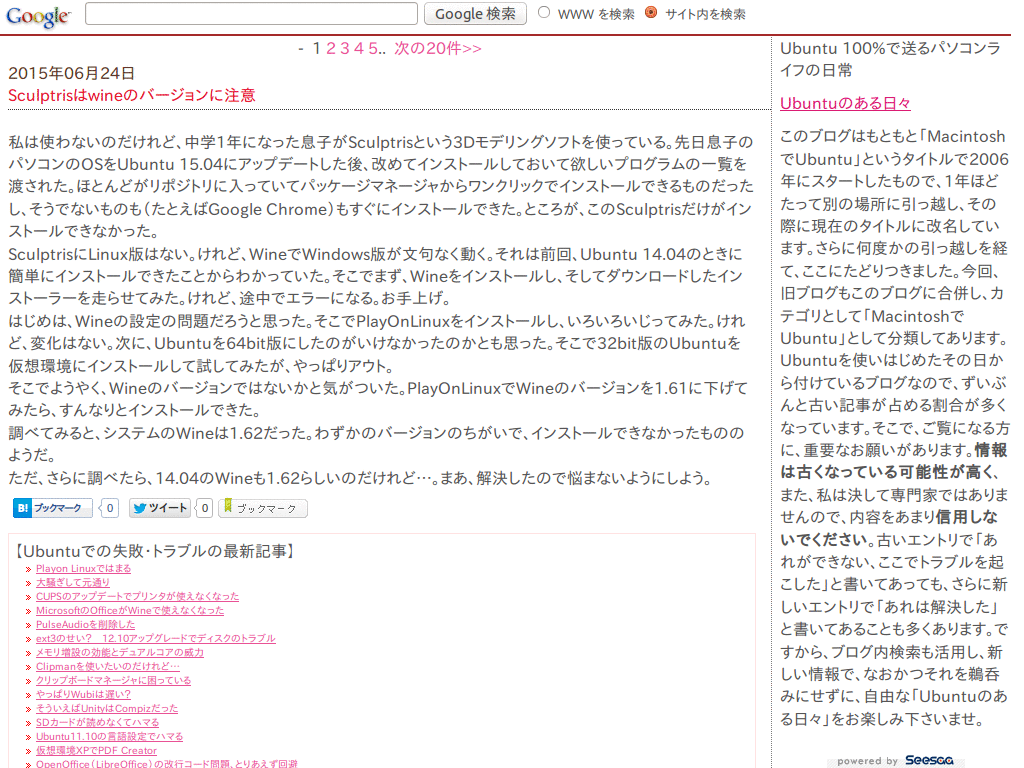Click current page number 1 in pagination
This screenshot has height=768, width=1024.
317,48
